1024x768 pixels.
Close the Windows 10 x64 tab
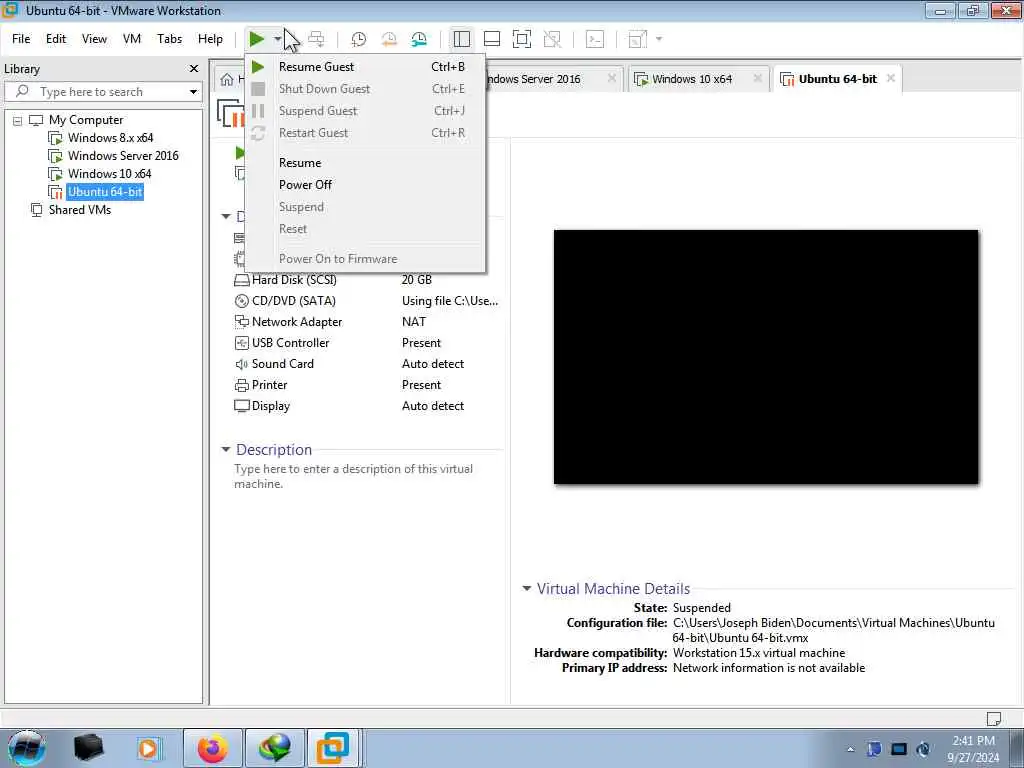click(x=758, y=78)
